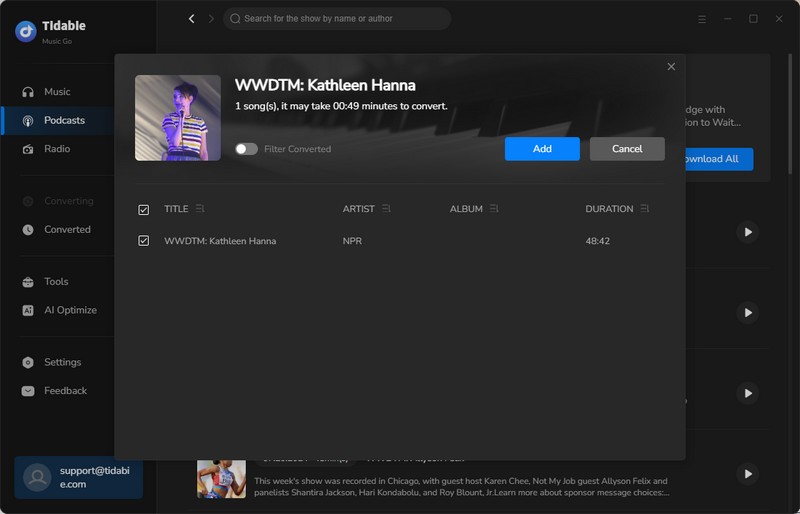Maximize the Tidable window

point(754,19)
